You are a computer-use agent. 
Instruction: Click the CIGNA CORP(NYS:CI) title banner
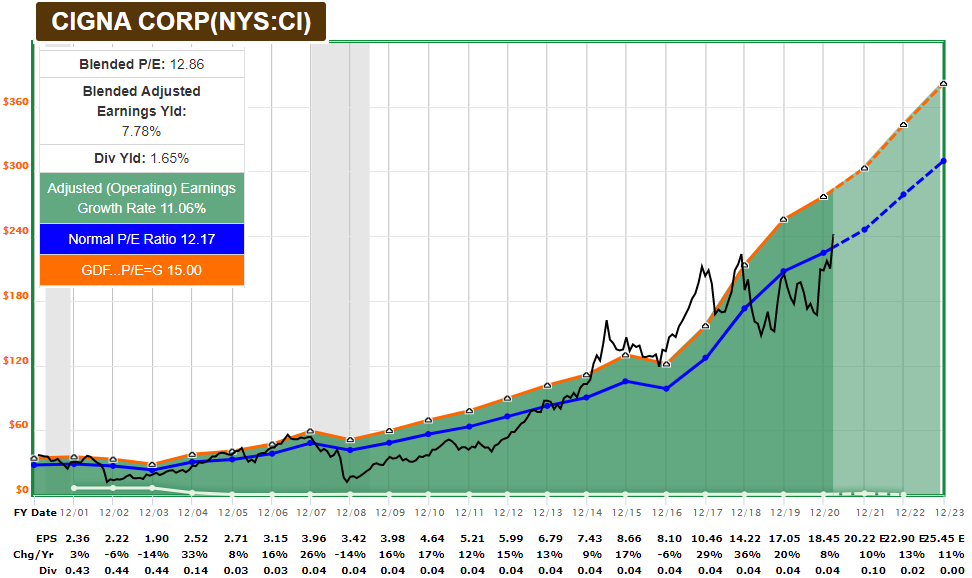[181, 21]
